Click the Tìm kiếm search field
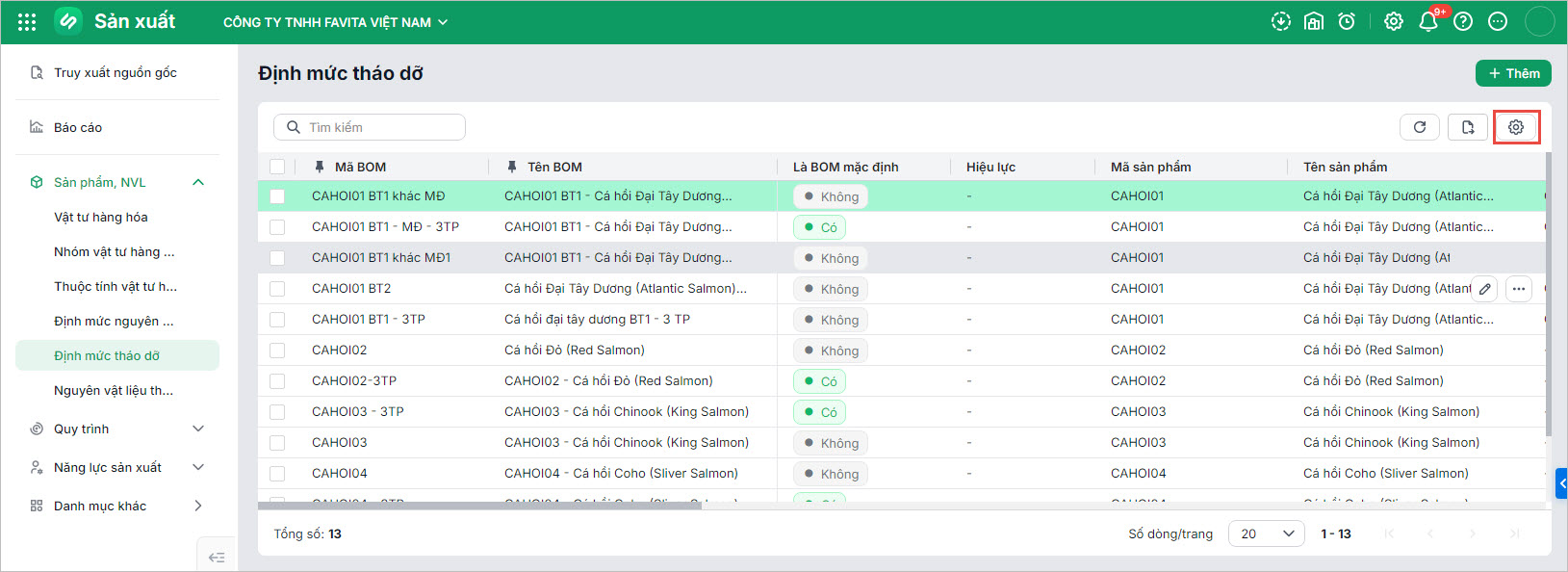 370,127
